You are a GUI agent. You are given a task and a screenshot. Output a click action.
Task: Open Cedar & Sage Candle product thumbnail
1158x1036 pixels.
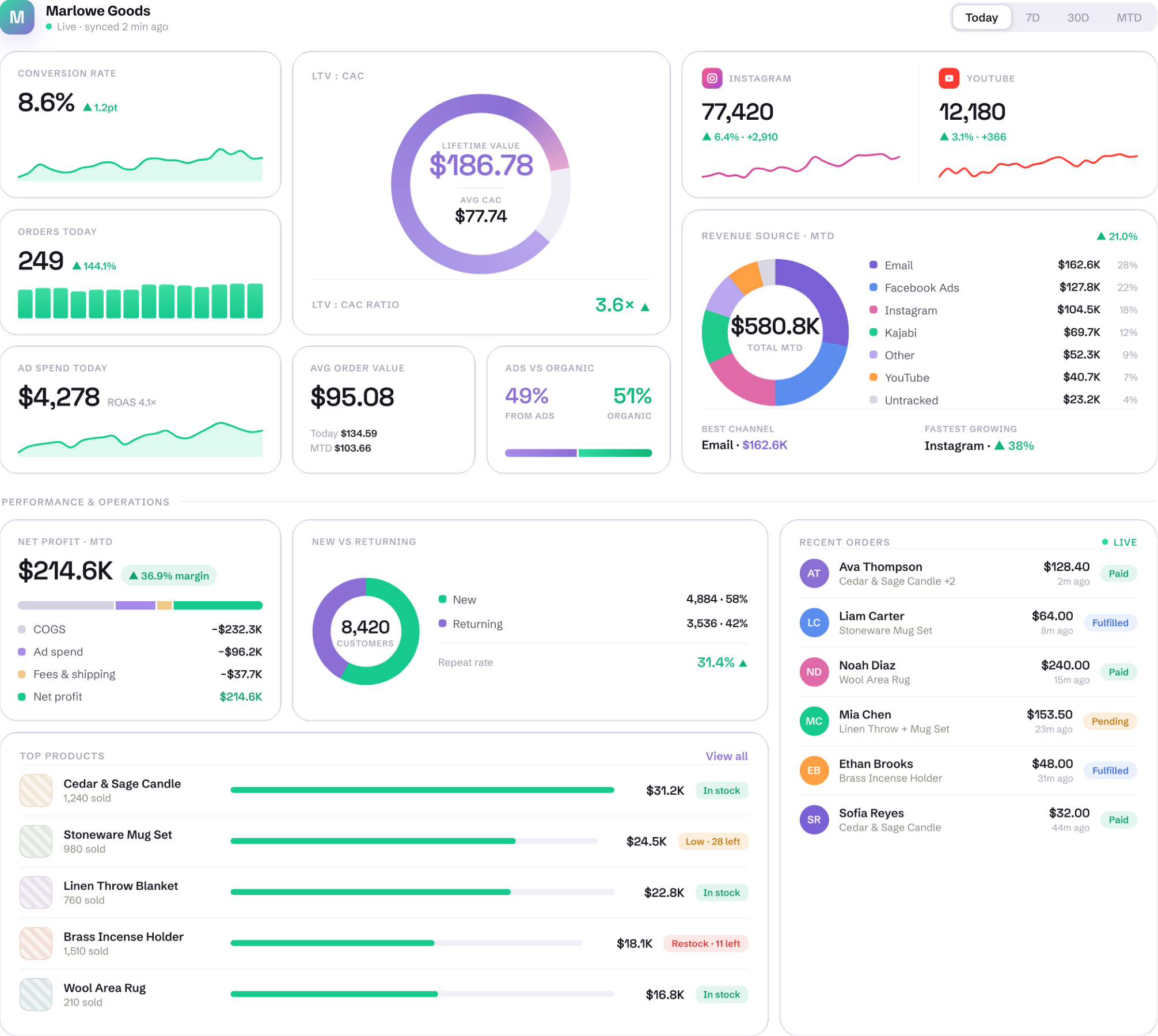[36, 790]
